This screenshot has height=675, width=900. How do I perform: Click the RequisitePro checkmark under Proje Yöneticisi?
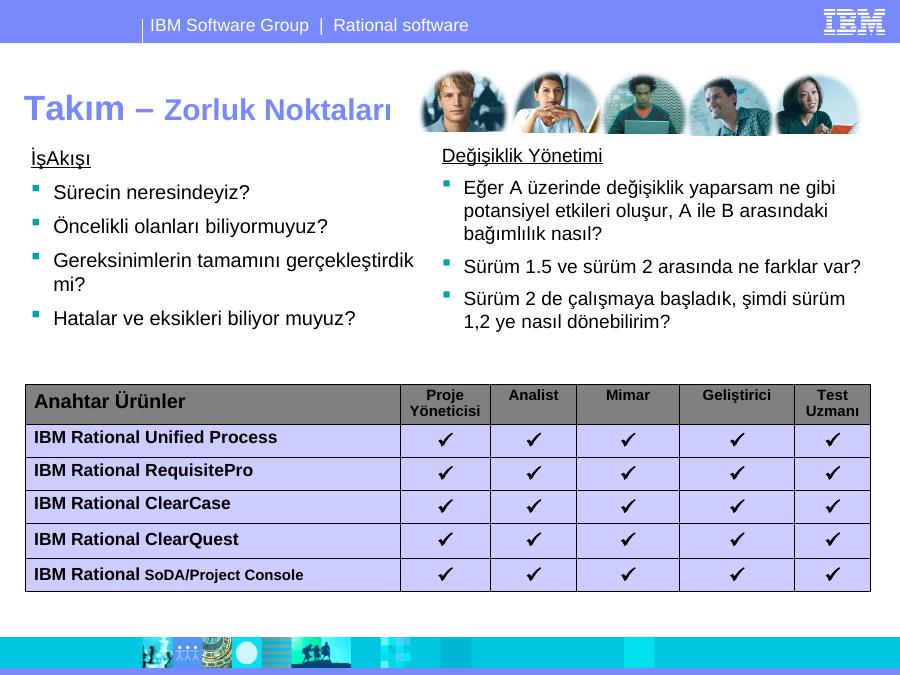tap(445, 473)
